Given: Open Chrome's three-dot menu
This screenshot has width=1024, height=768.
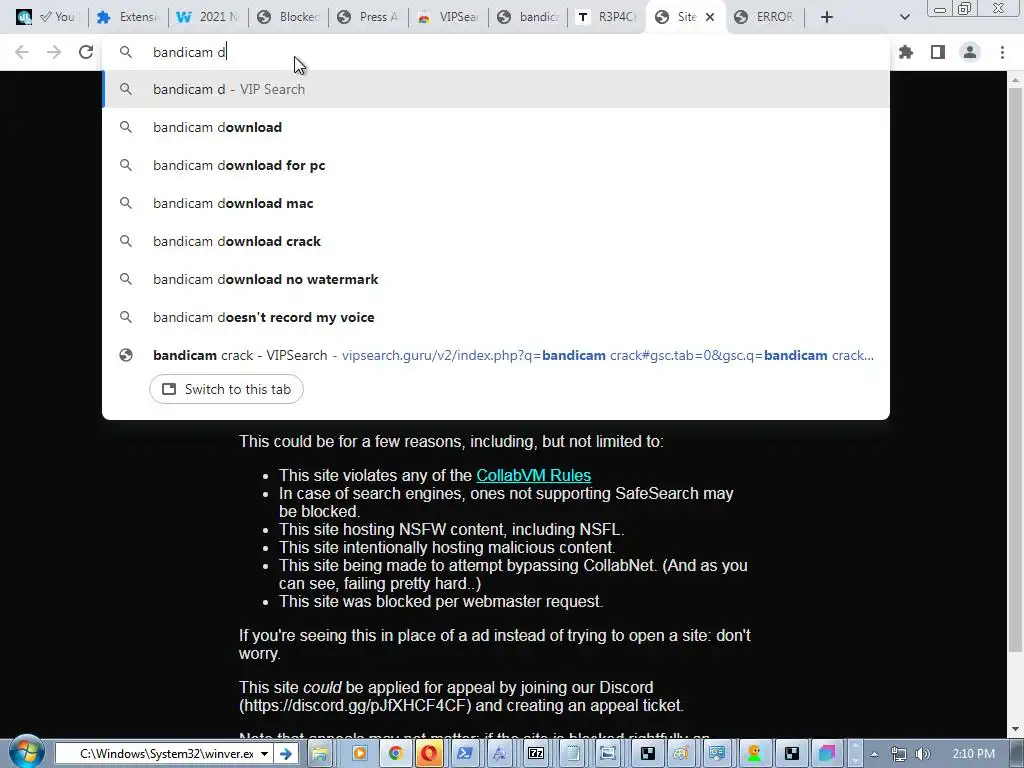Looking at the screenshot, I should pos(1002,52).
